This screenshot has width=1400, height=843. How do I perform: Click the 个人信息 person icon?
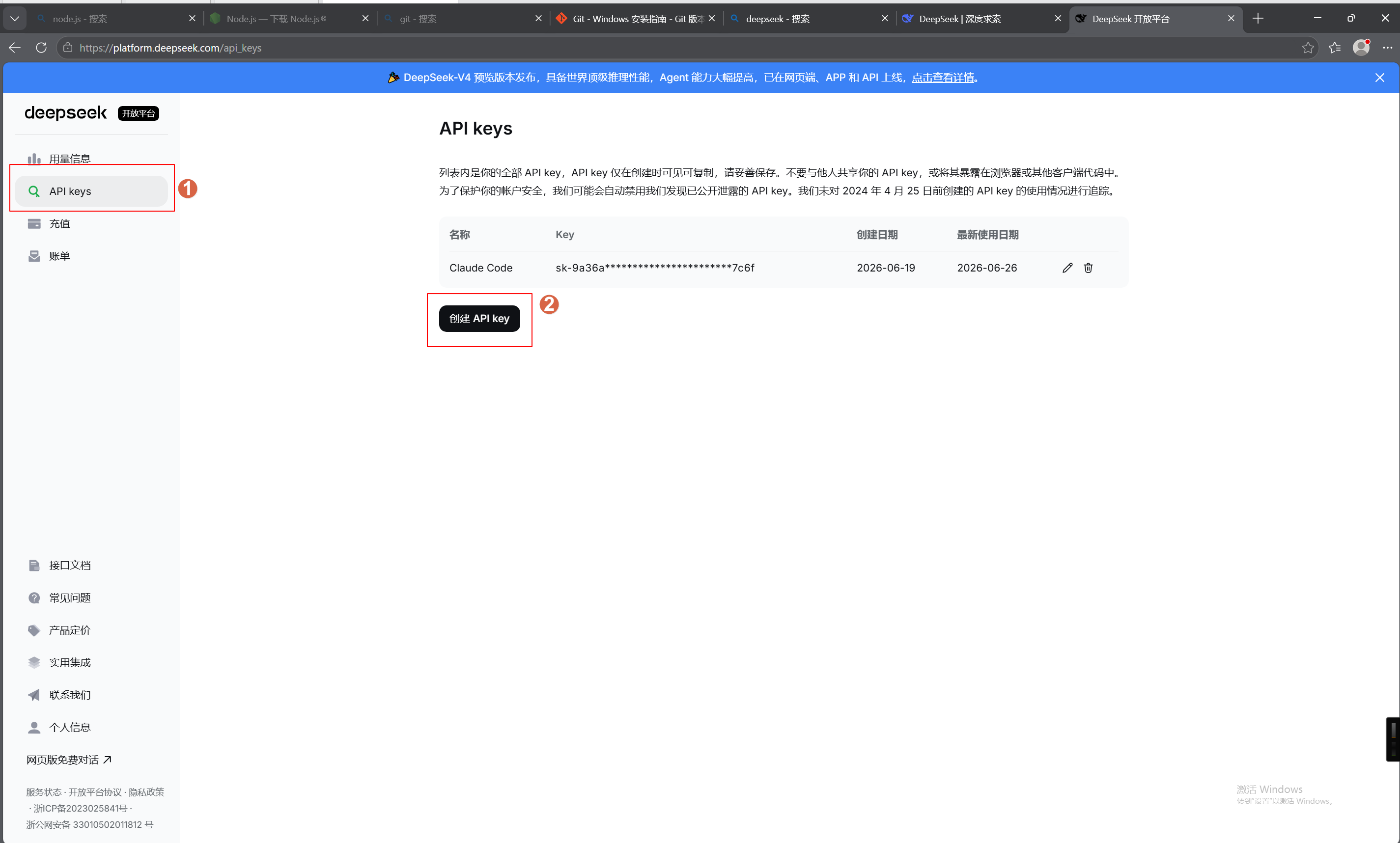point(34,727)
